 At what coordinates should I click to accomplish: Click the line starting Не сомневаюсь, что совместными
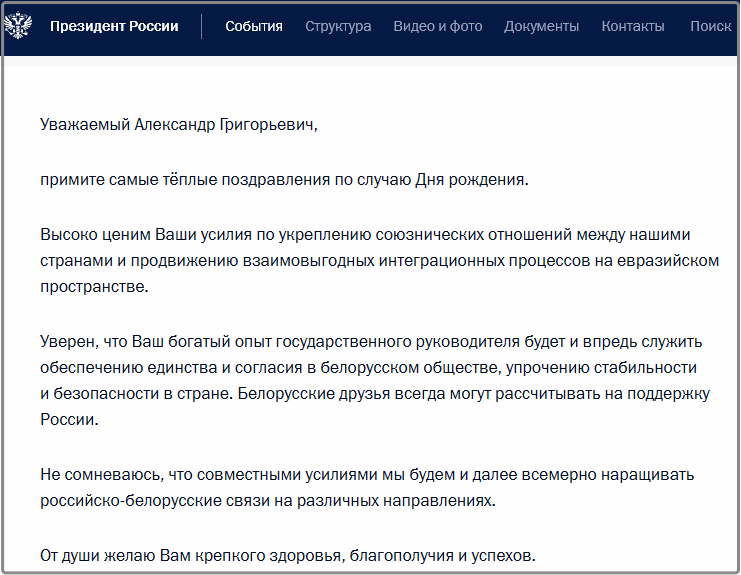pos(367,474)
